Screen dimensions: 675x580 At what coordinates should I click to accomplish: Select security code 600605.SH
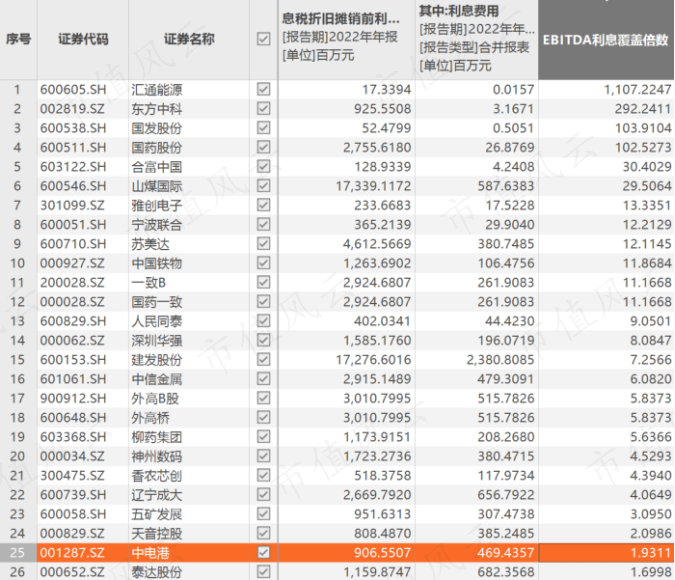coord(73,90)
